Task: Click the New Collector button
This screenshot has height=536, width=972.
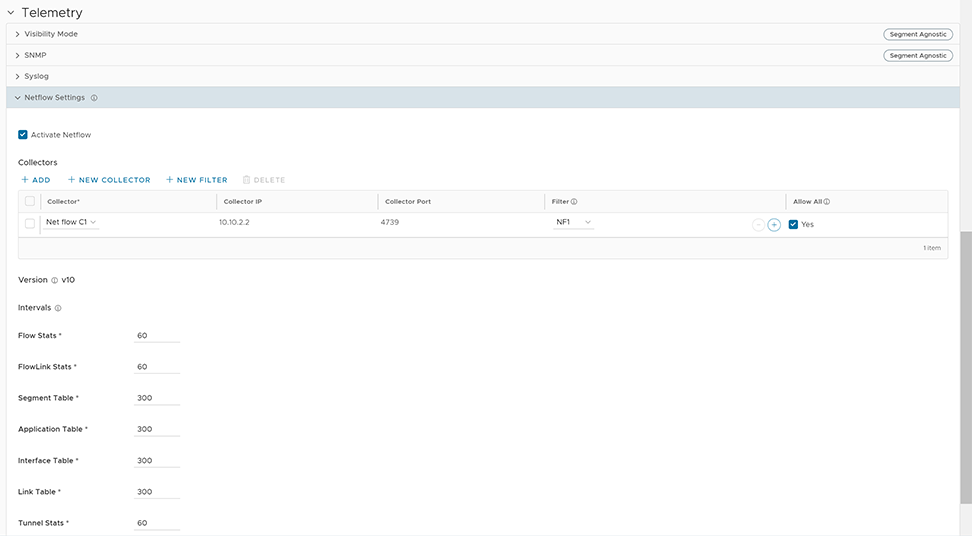Action: pyautogui.click(x=108, y=180)
